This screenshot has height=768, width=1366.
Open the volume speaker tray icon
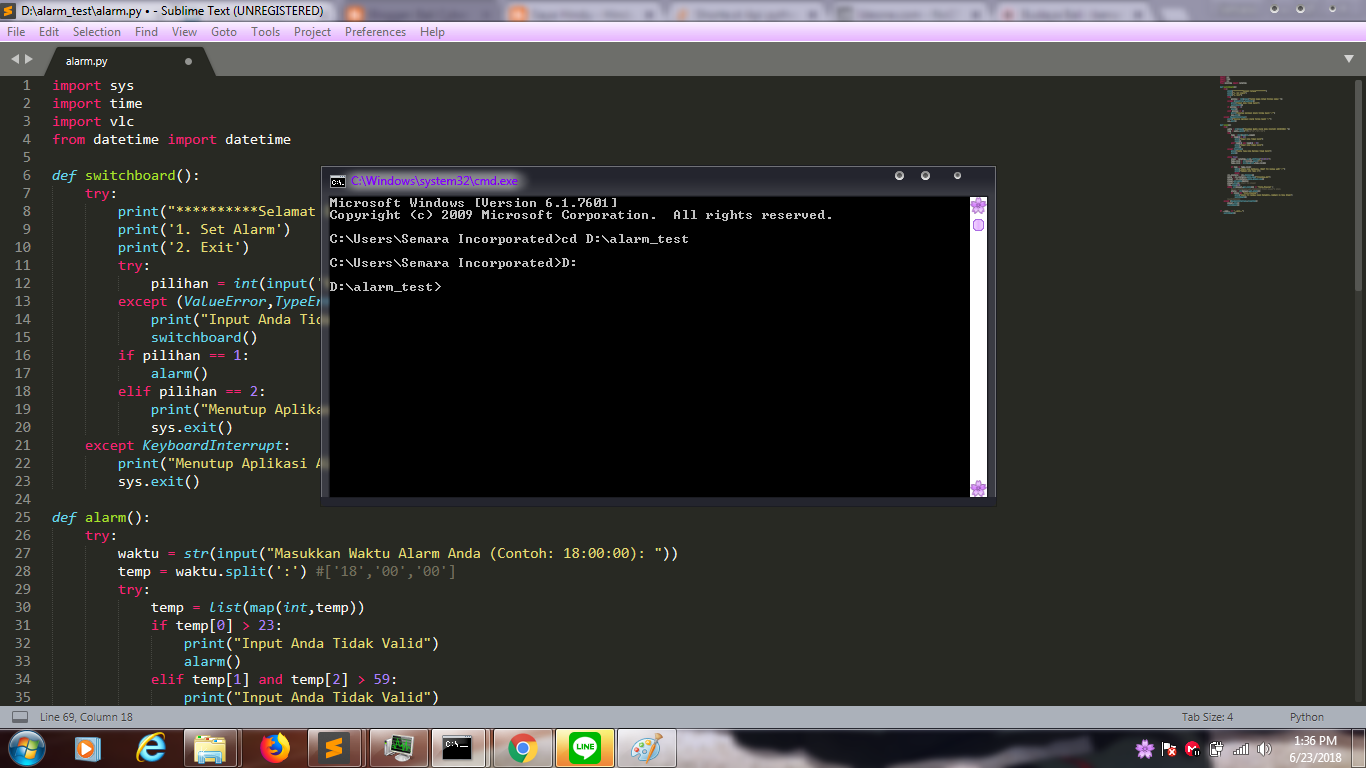pos(1265,749)
